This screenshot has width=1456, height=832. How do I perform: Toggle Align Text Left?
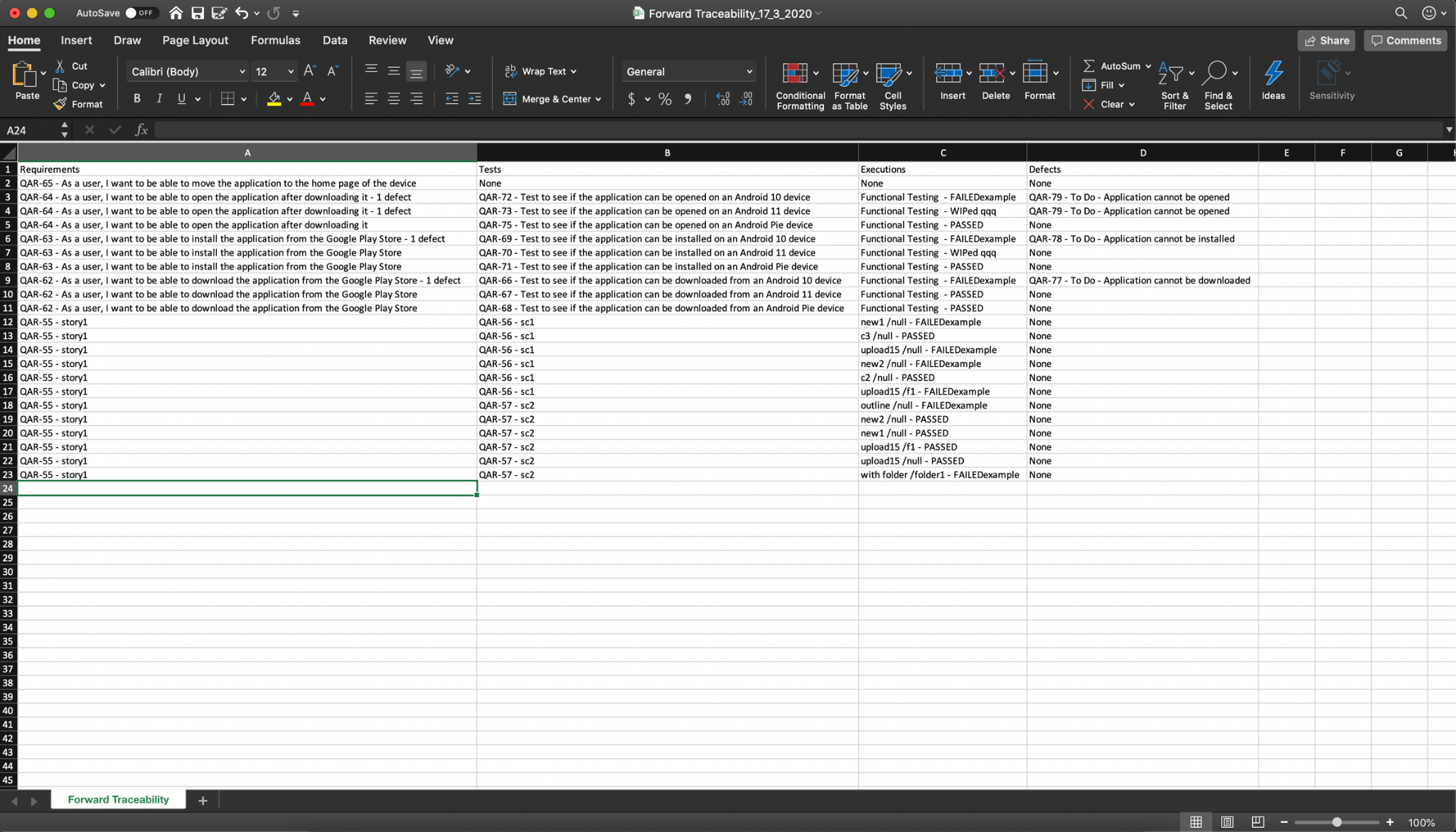point(370,99)
